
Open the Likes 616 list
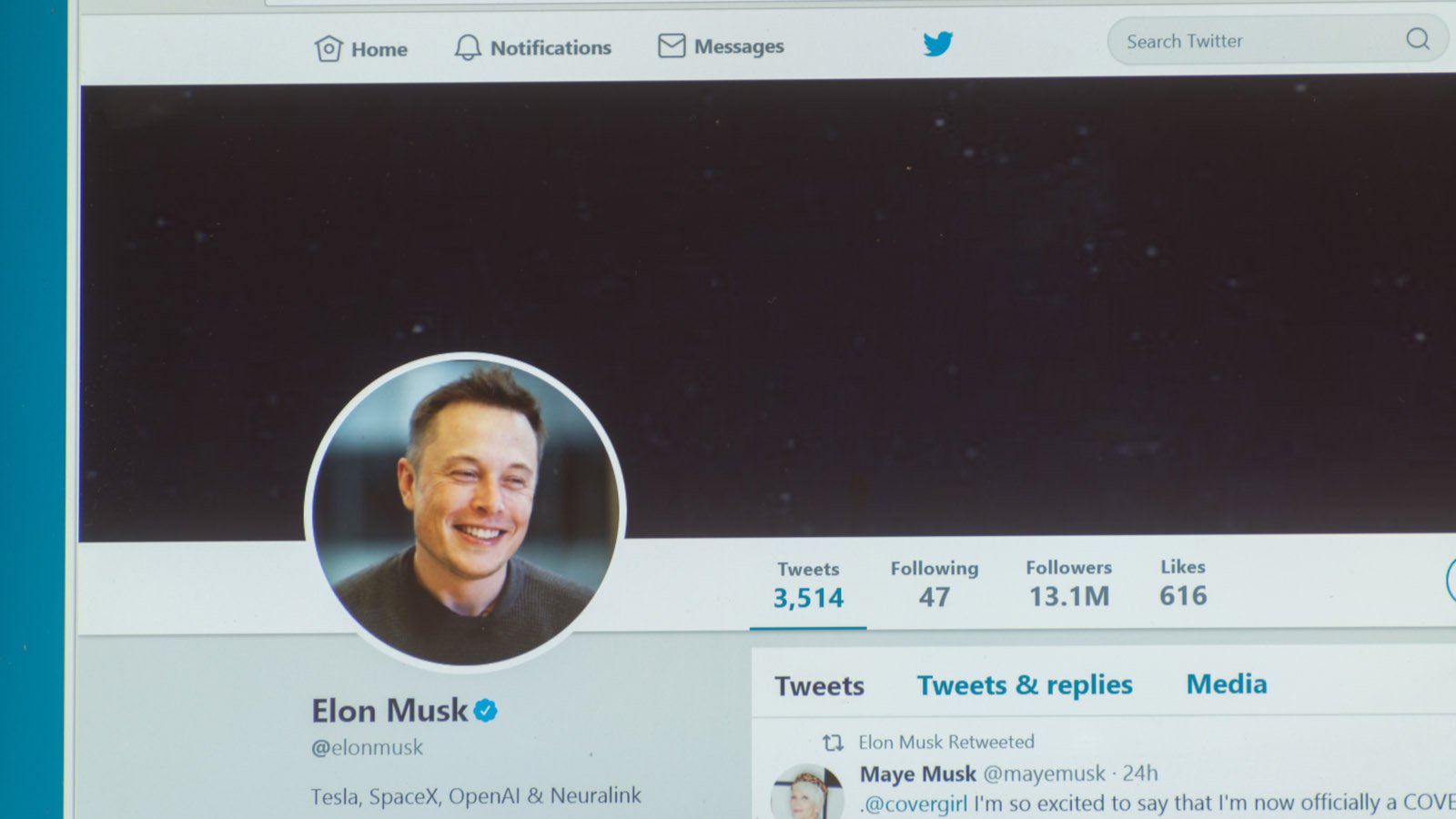[1183, 582]
